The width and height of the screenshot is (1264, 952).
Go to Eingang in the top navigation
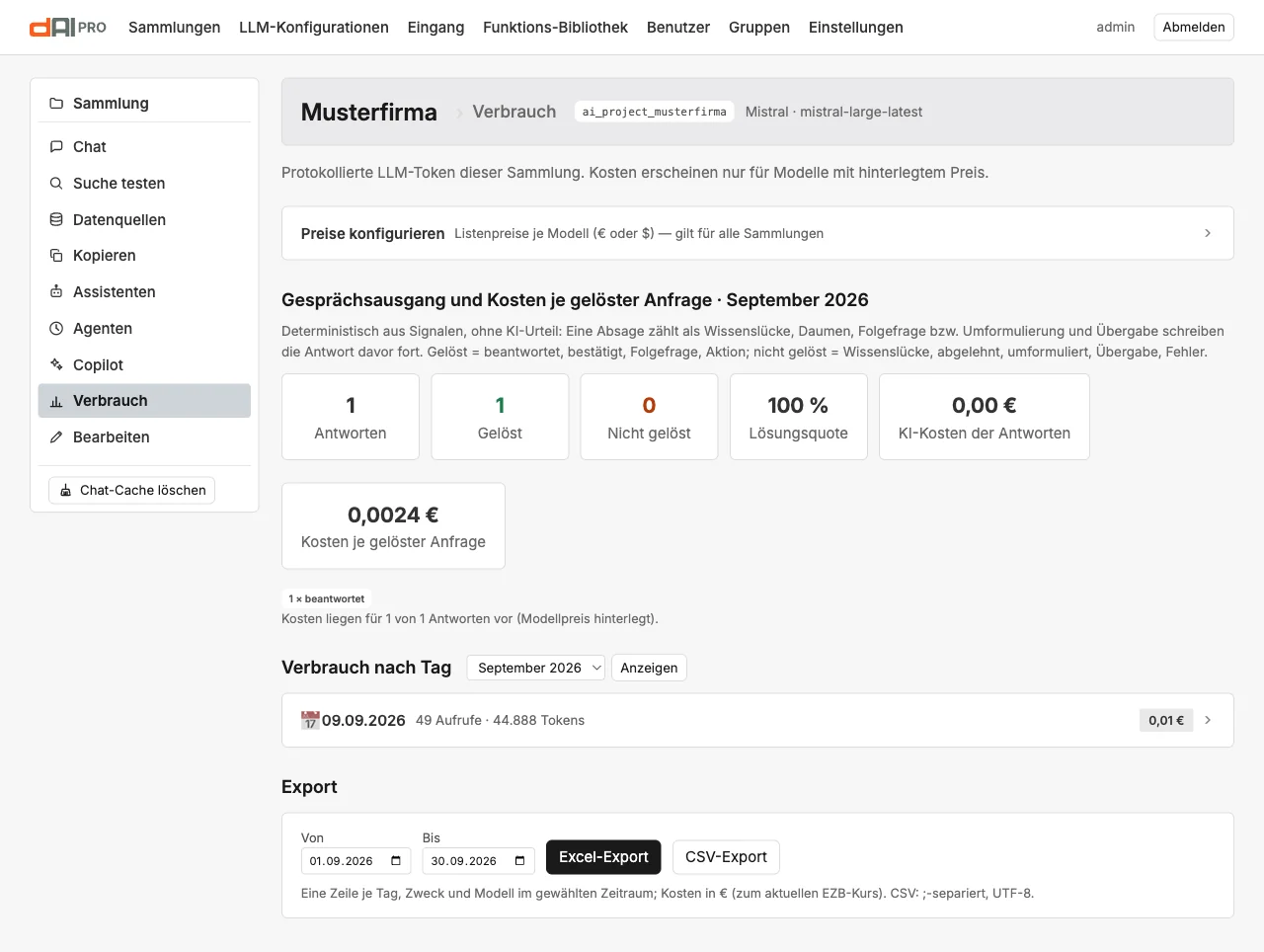[x=435, y=28]
